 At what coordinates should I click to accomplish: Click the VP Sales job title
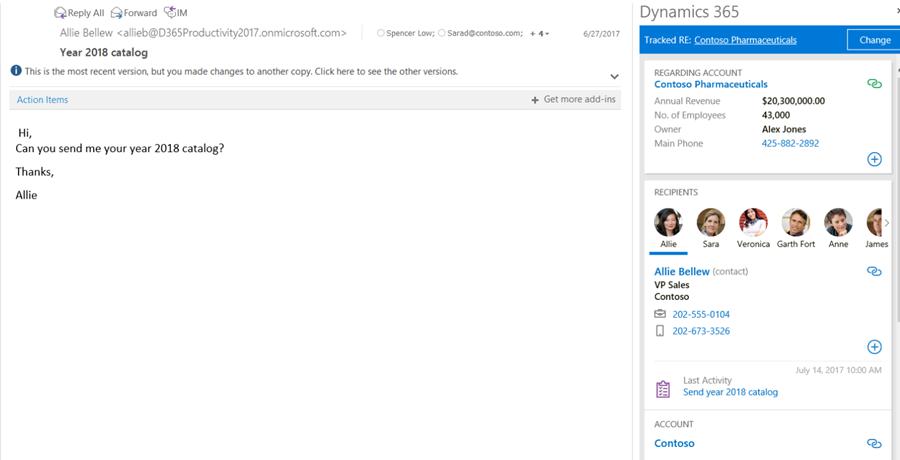coord(672,285)
